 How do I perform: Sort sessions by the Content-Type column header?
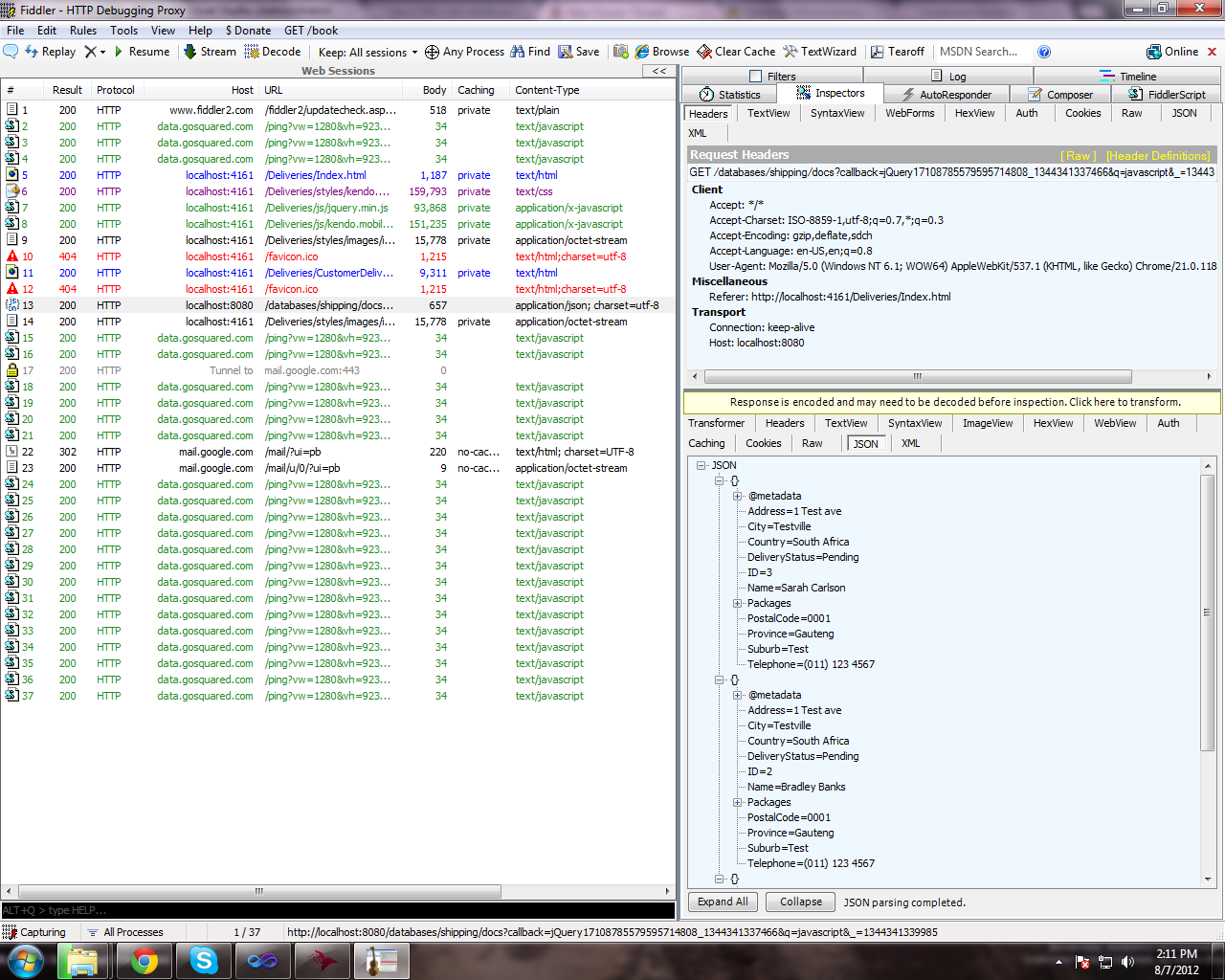click(x=592, y=90)
